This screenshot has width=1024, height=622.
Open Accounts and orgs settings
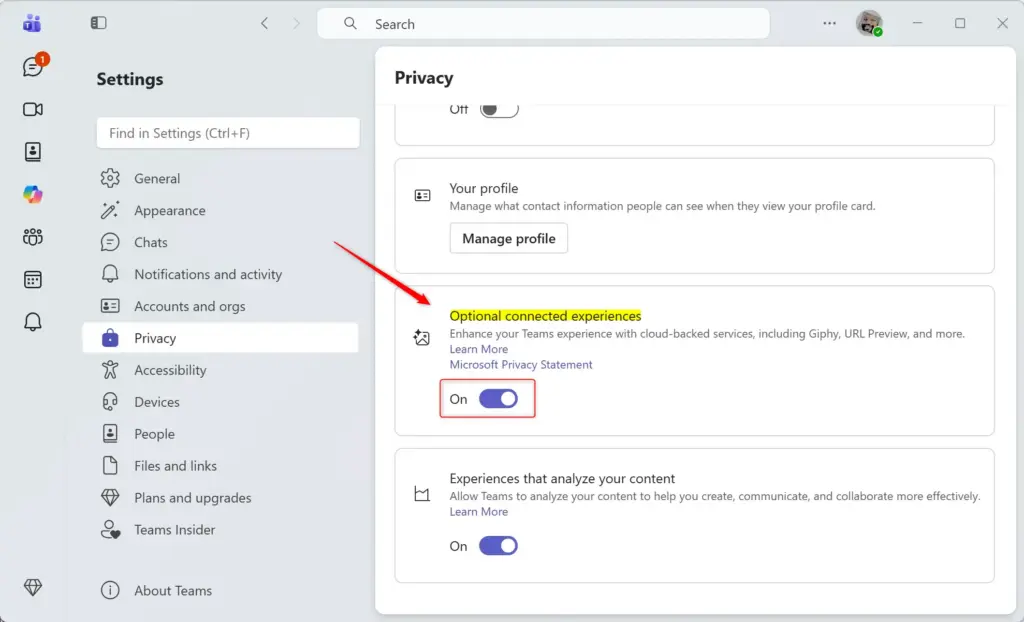(221, 306)
